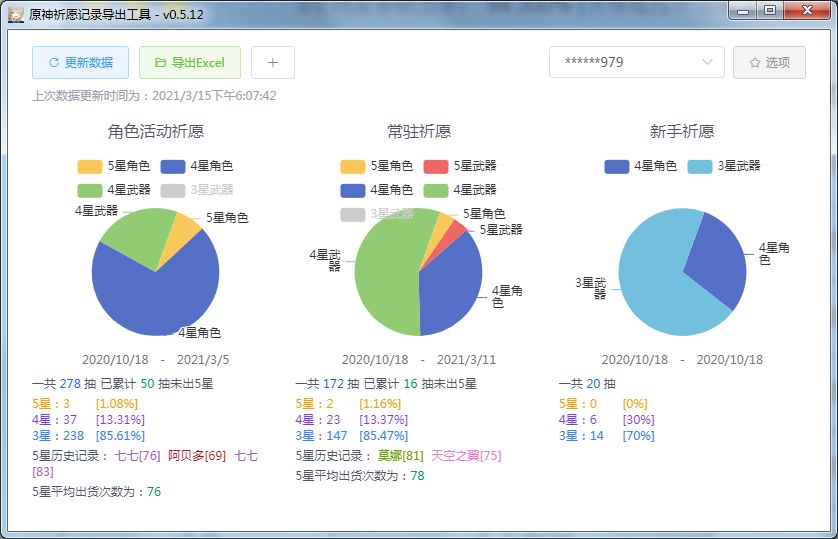Click the 莫娜[81] history record

click(400, 456)
